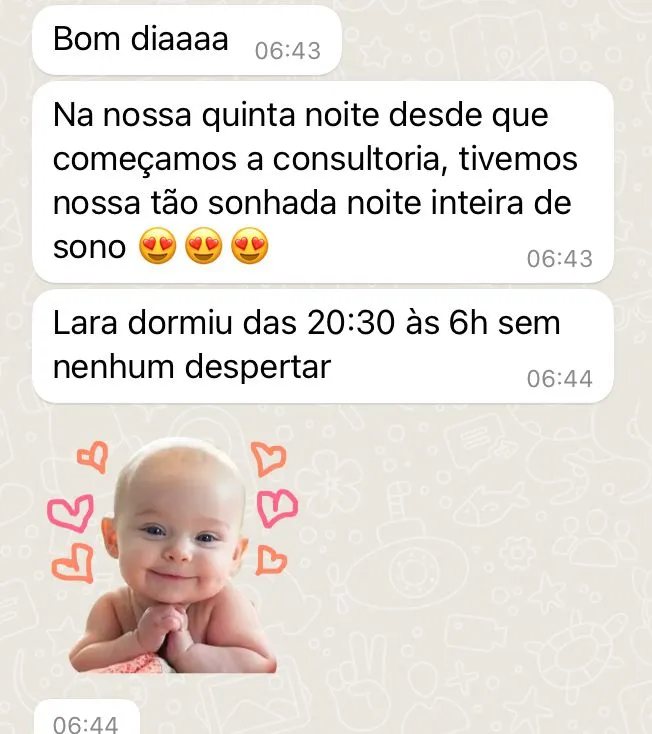This screenshot has height=734, width=652.
Task: Tap the 06:43 timestamp on 'Bom diaaaa'
Action: pyautogui.click(x=288, y=51)
